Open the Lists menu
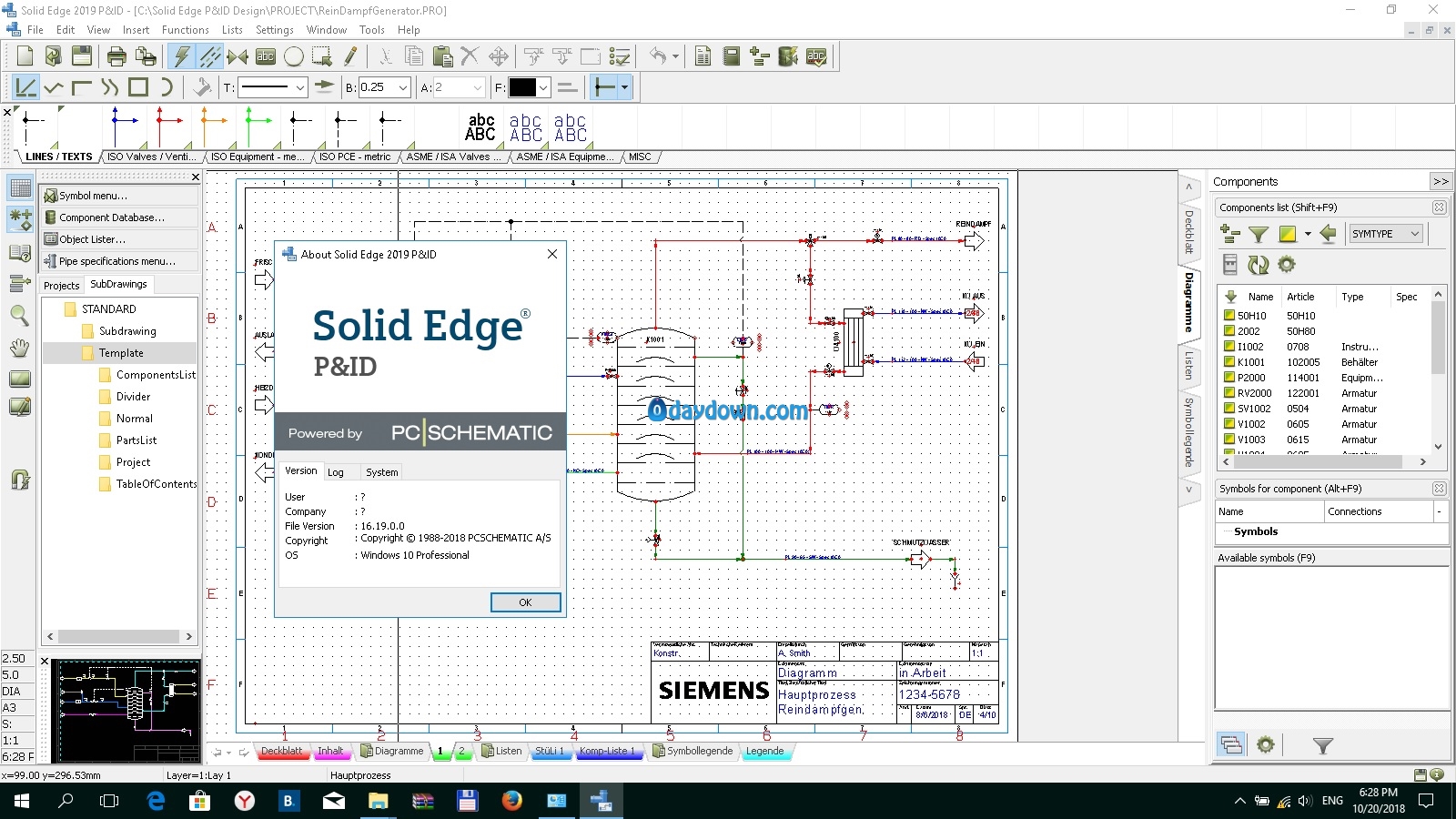The width and height of the screenshot is (1456, 819). pyautogui.click(x=232, y=30)
